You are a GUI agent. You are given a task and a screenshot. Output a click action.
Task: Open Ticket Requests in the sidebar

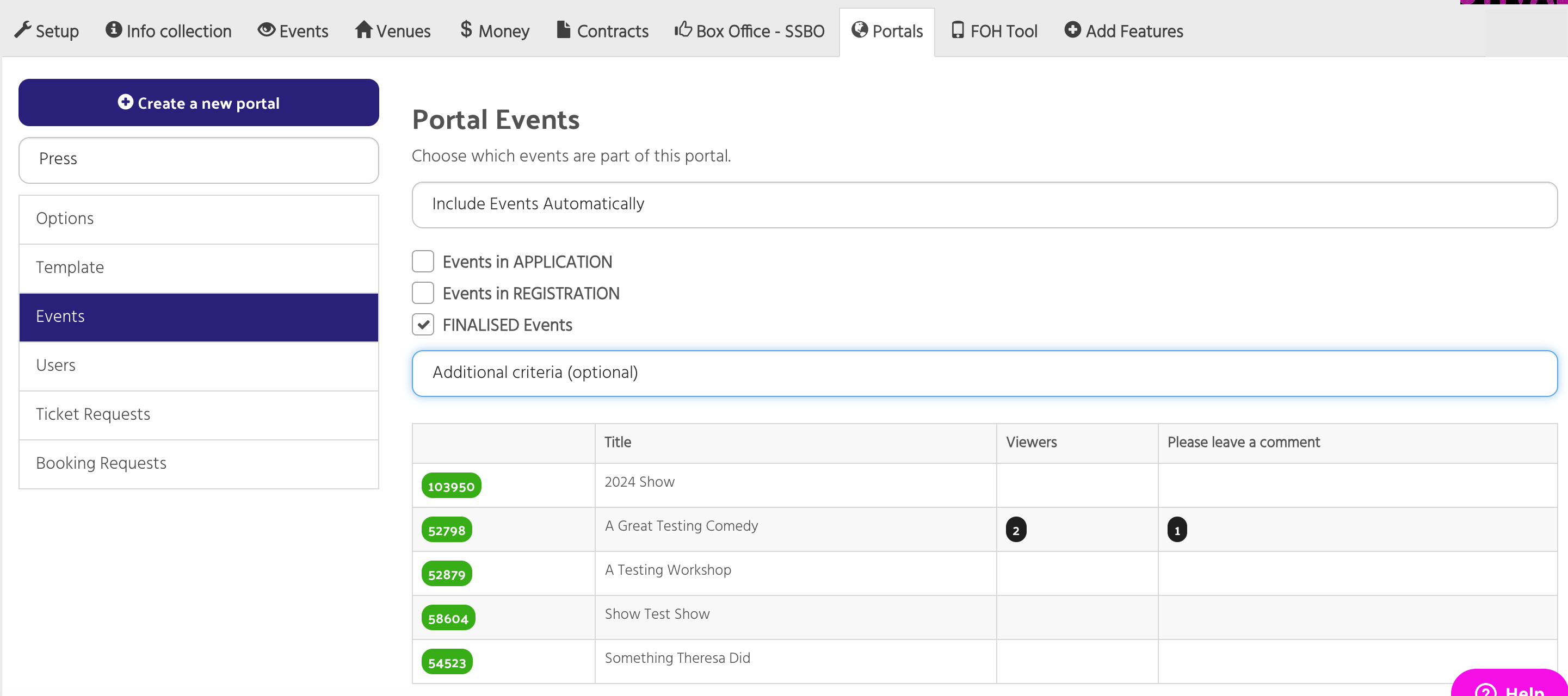[199, 415]
